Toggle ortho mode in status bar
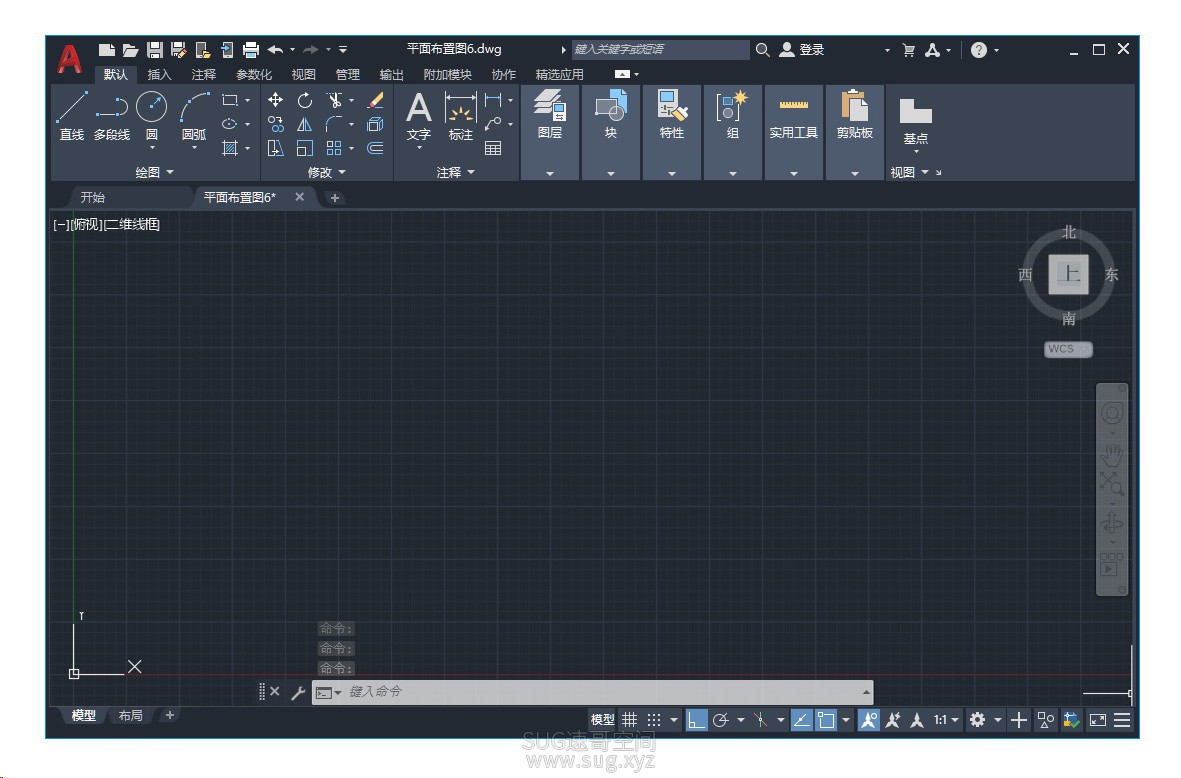Screen dimensions: 1181x778 (696, 720)
